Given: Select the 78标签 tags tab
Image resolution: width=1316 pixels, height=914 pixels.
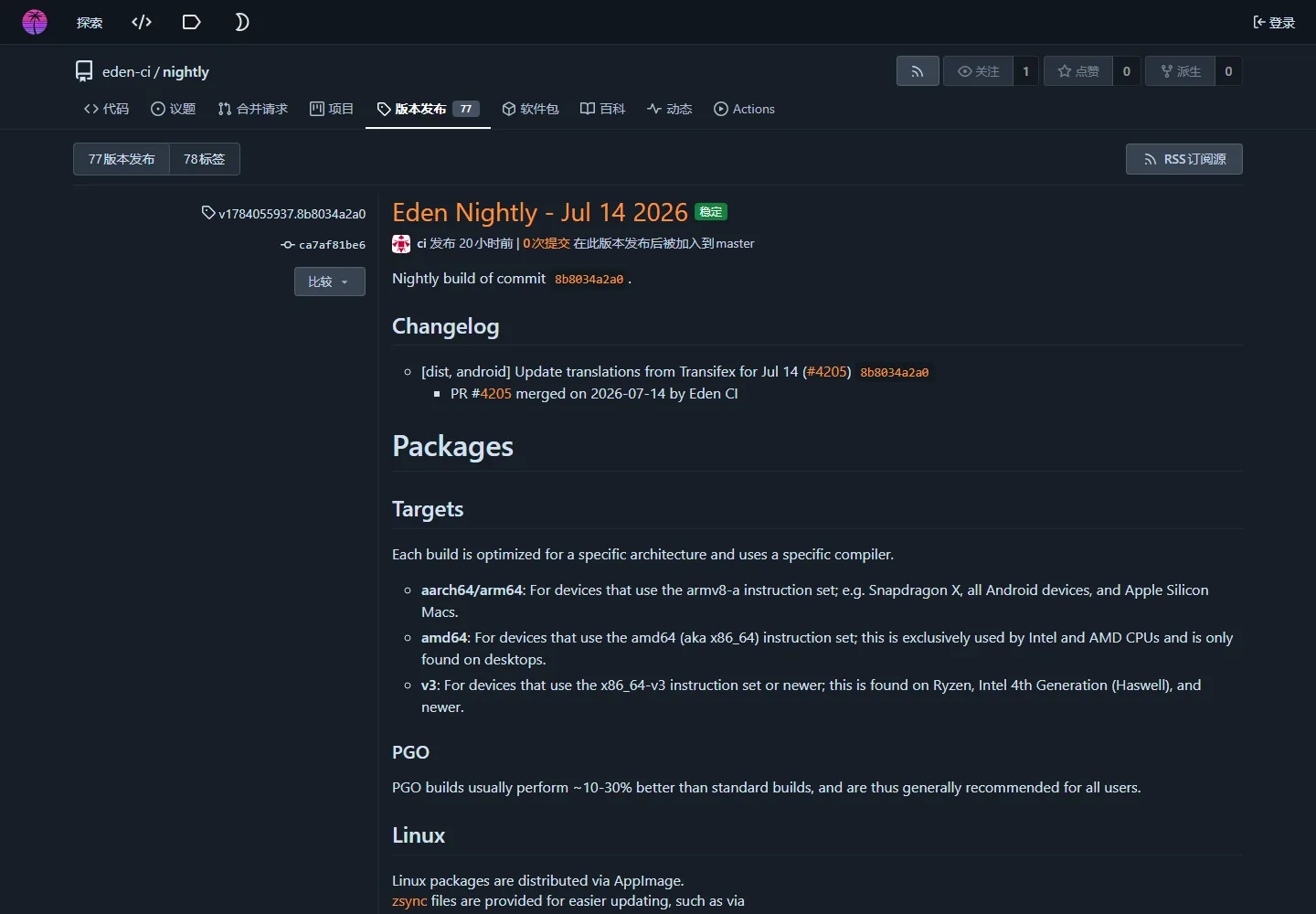Looking at the screenshot, I should click(x=205, y=159).
